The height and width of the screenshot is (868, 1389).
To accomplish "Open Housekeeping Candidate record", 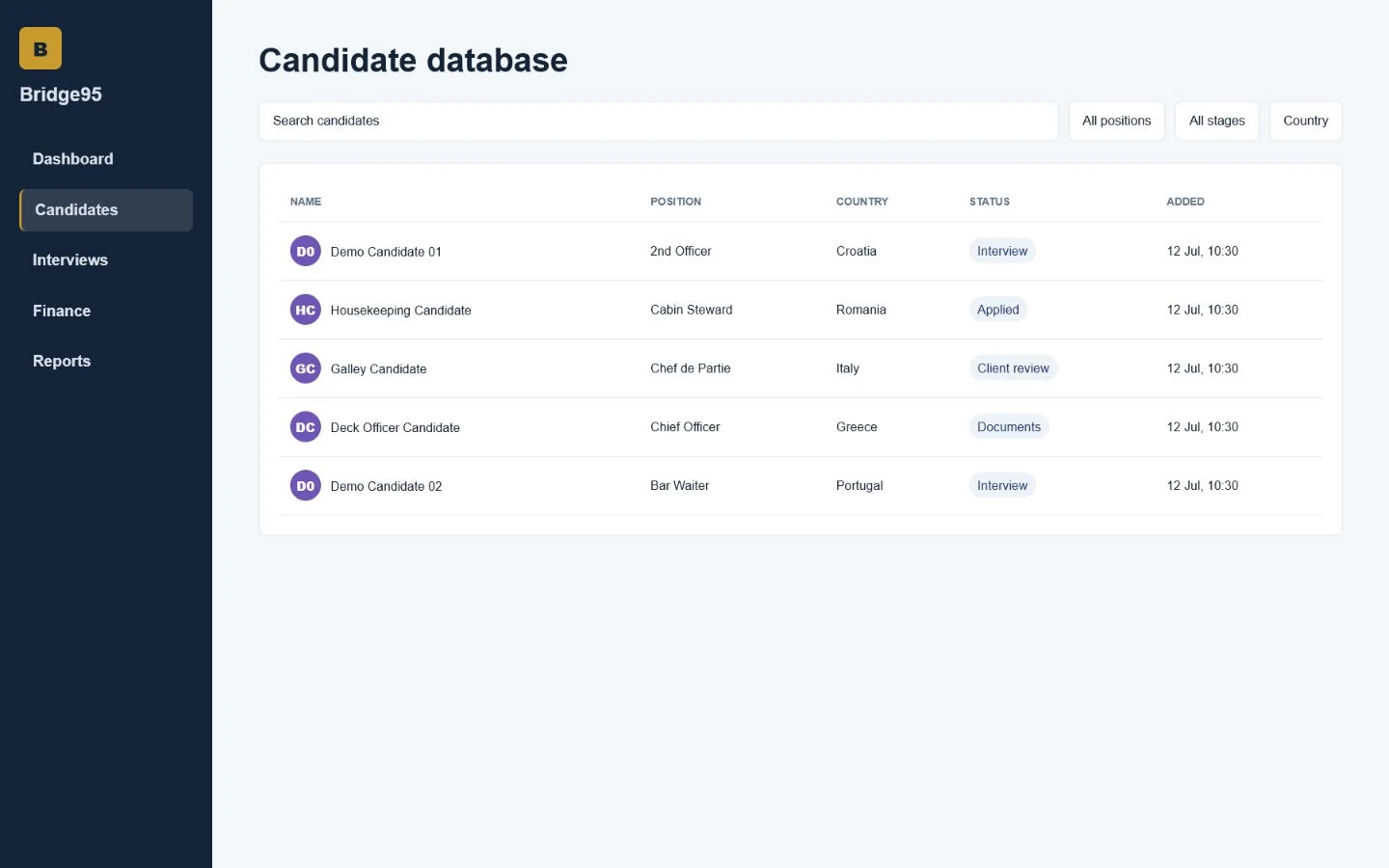I will (x=401, y=311).
